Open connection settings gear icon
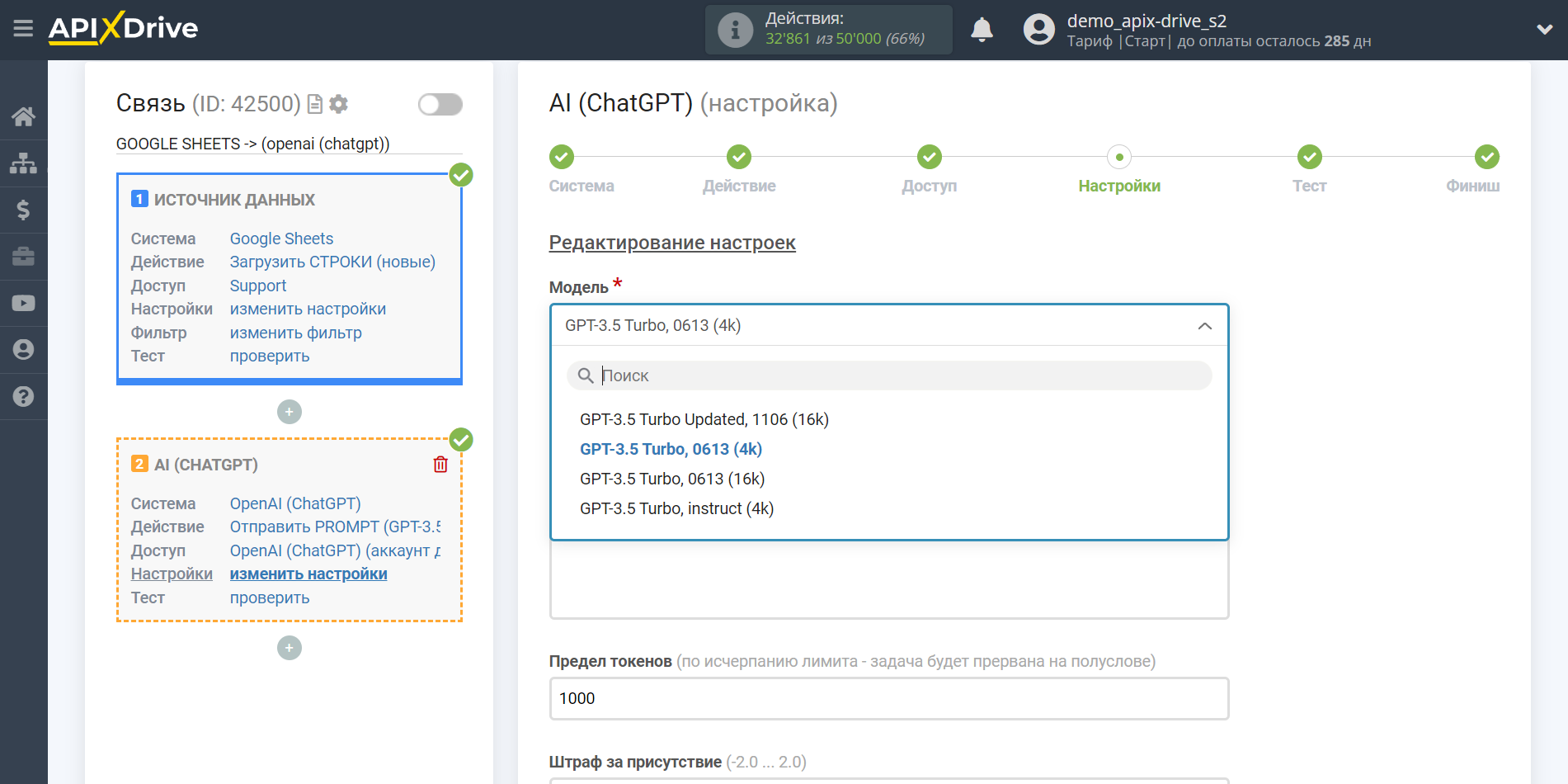The image size is (1568, 784). click(338, 104)
